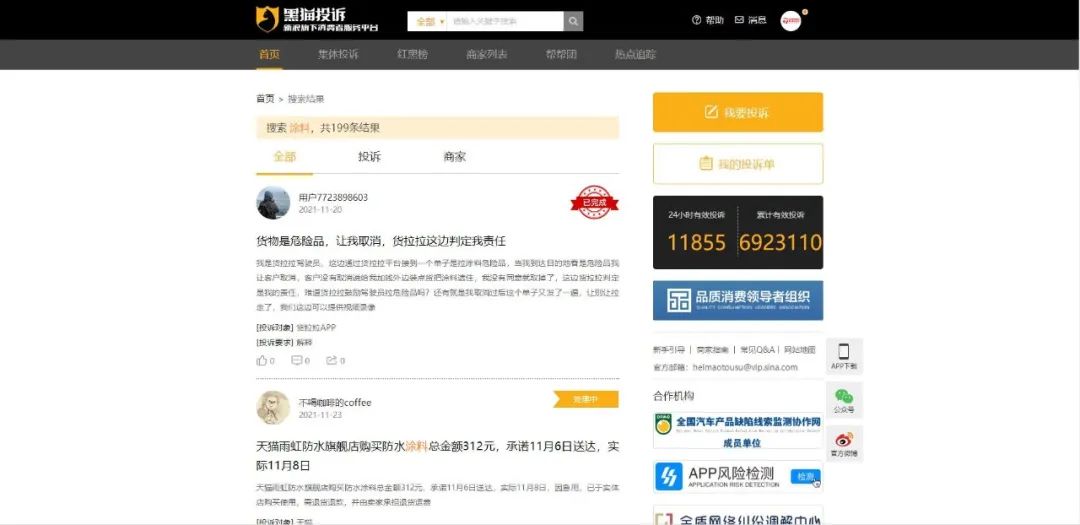Click the 公众号 WeChat icon
Screen dimensions: 1080x525
pyautogui.click(x=844, y=400)
